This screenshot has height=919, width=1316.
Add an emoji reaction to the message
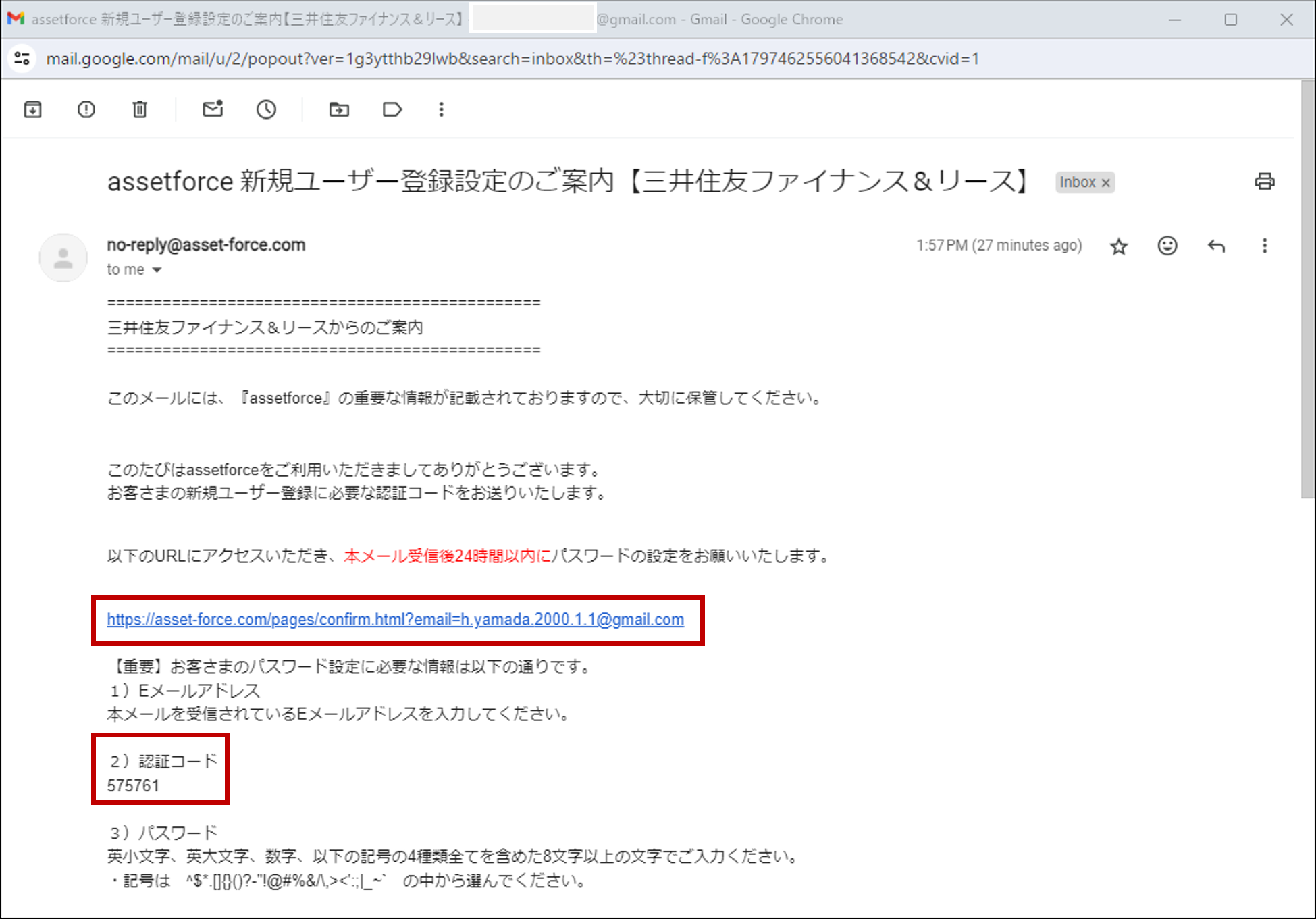1167,246
